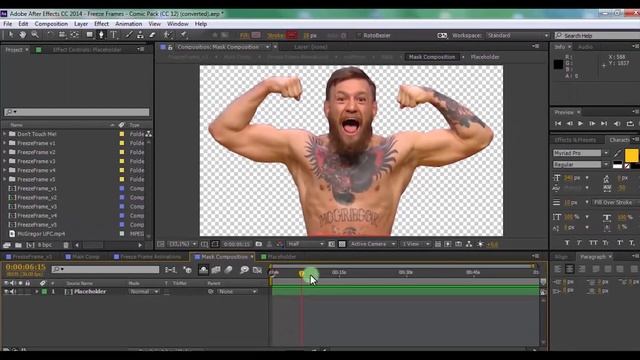
Task: Toggle Frame Blending switch in timeline
Action: click(x=216, y=270)
